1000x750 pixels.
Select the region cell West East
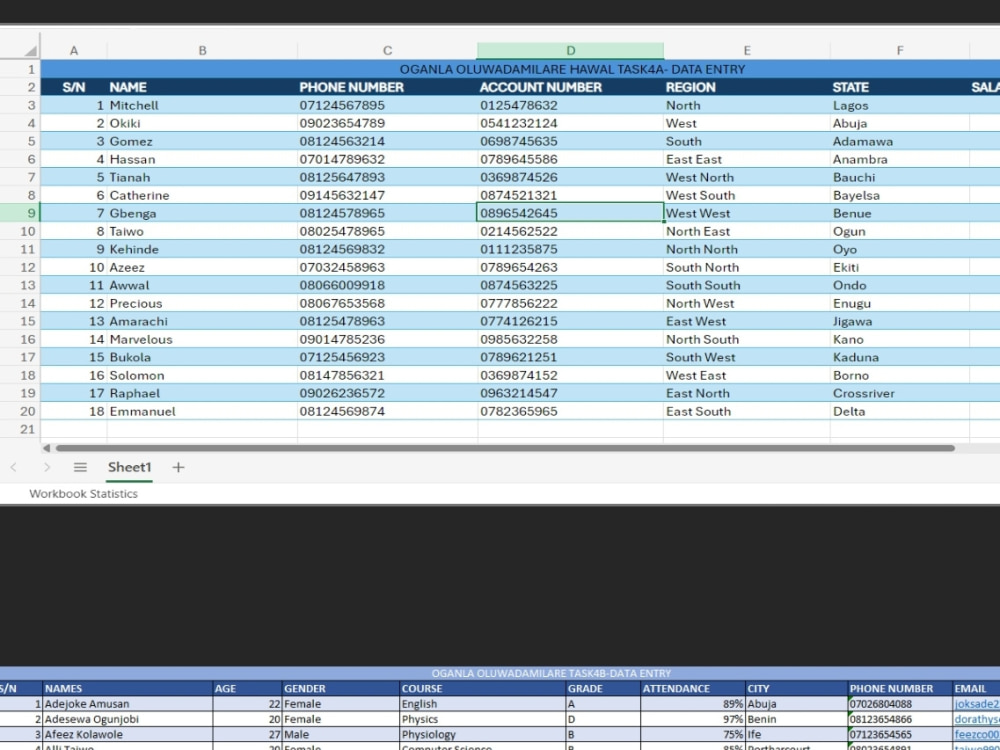(747, 376)
